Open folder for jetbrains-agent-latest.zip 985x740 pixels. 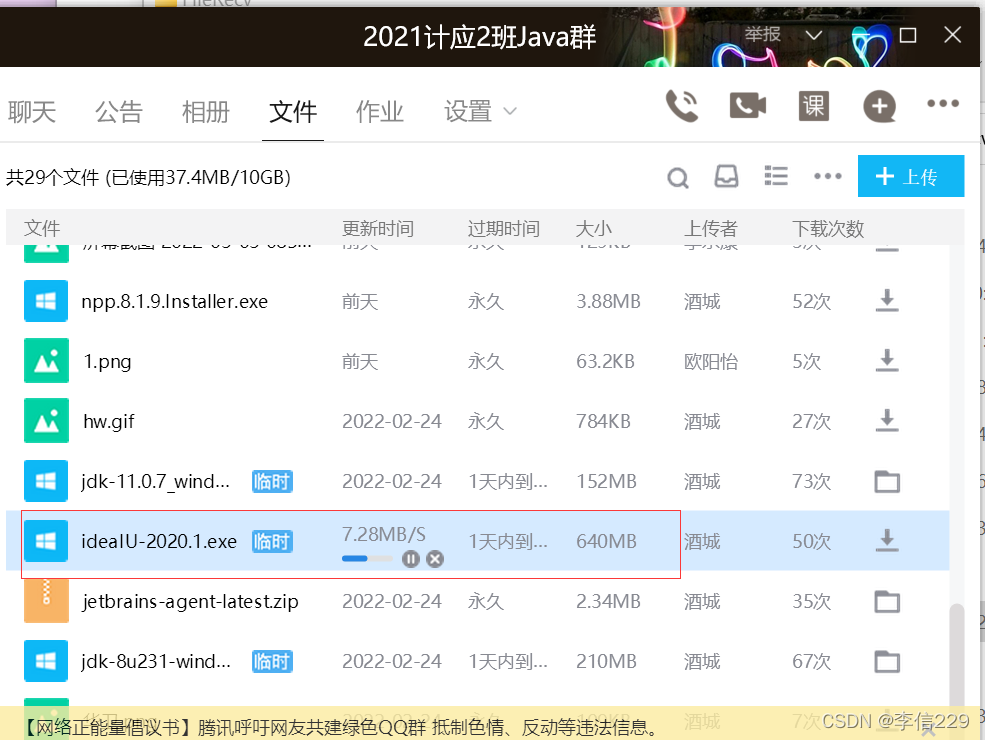click(887, 602)
